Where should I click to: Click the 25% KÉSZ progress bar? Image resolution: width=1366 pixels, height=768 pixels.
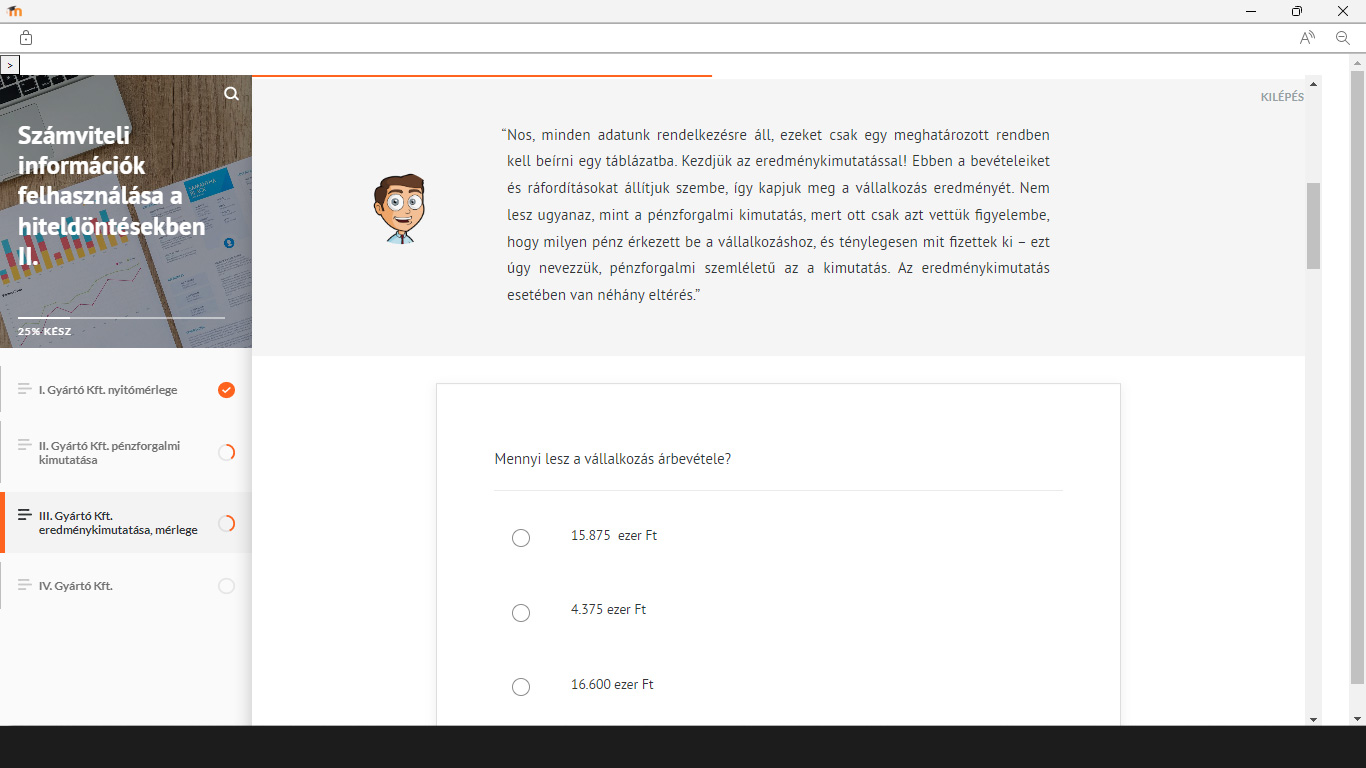pos(121,318)
